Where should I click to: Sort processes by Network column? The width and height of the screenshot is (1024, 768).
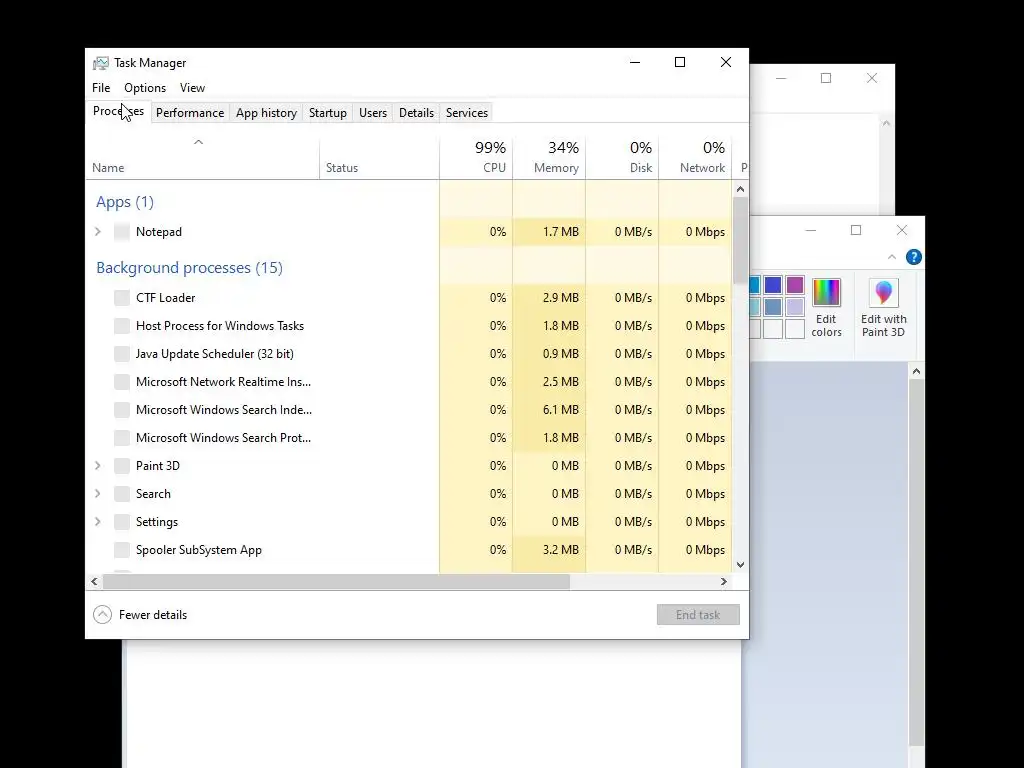[696, 158]
